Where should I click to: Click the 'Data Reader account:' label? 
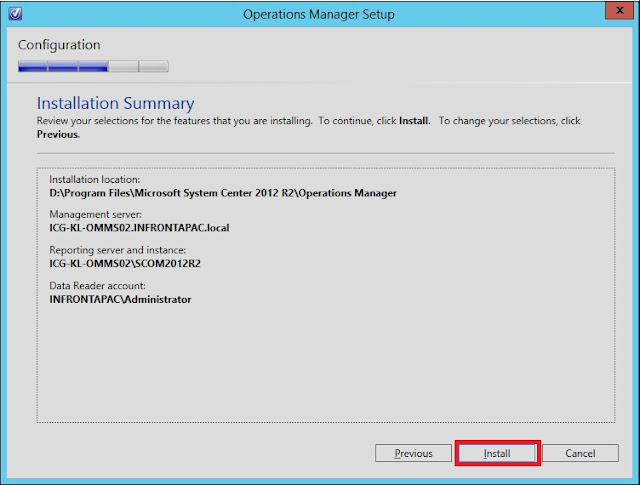(x=98, y=285)
